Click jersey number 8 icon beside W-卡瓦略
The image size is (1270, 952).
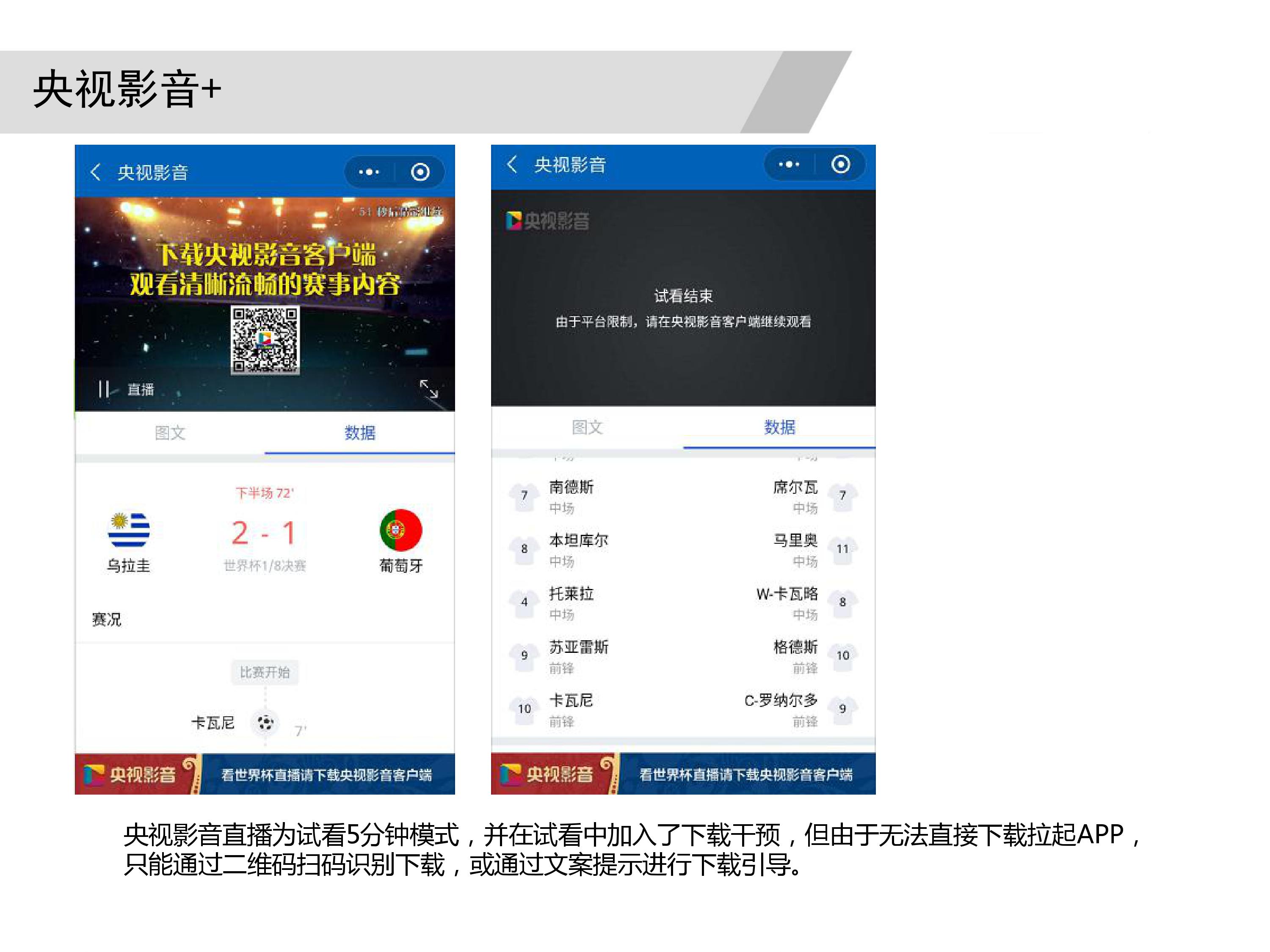coord(842,603)
